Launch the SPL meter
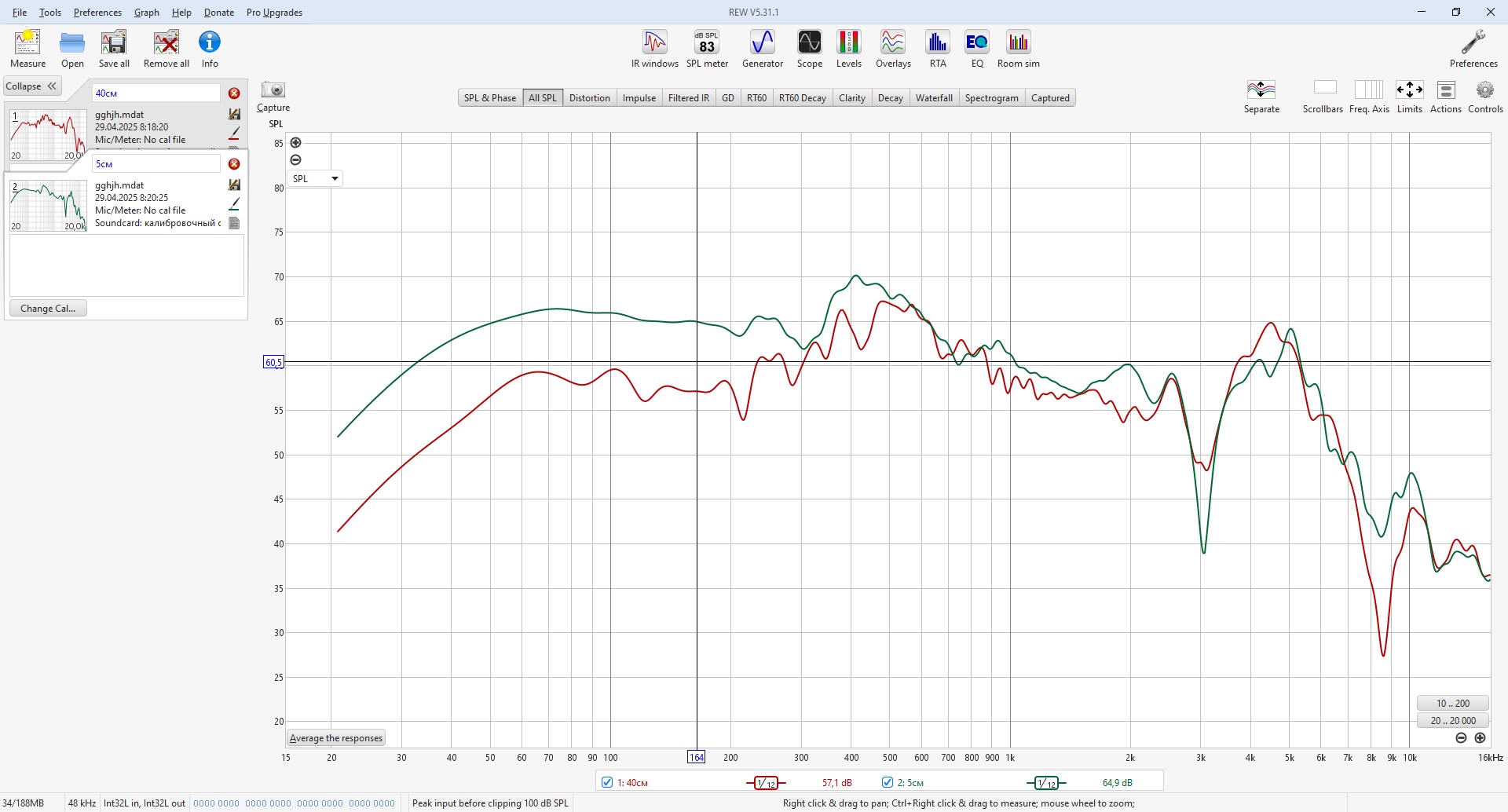This screenshot has width=1508, height=812. pyautogui.click(x=707, y=49)
